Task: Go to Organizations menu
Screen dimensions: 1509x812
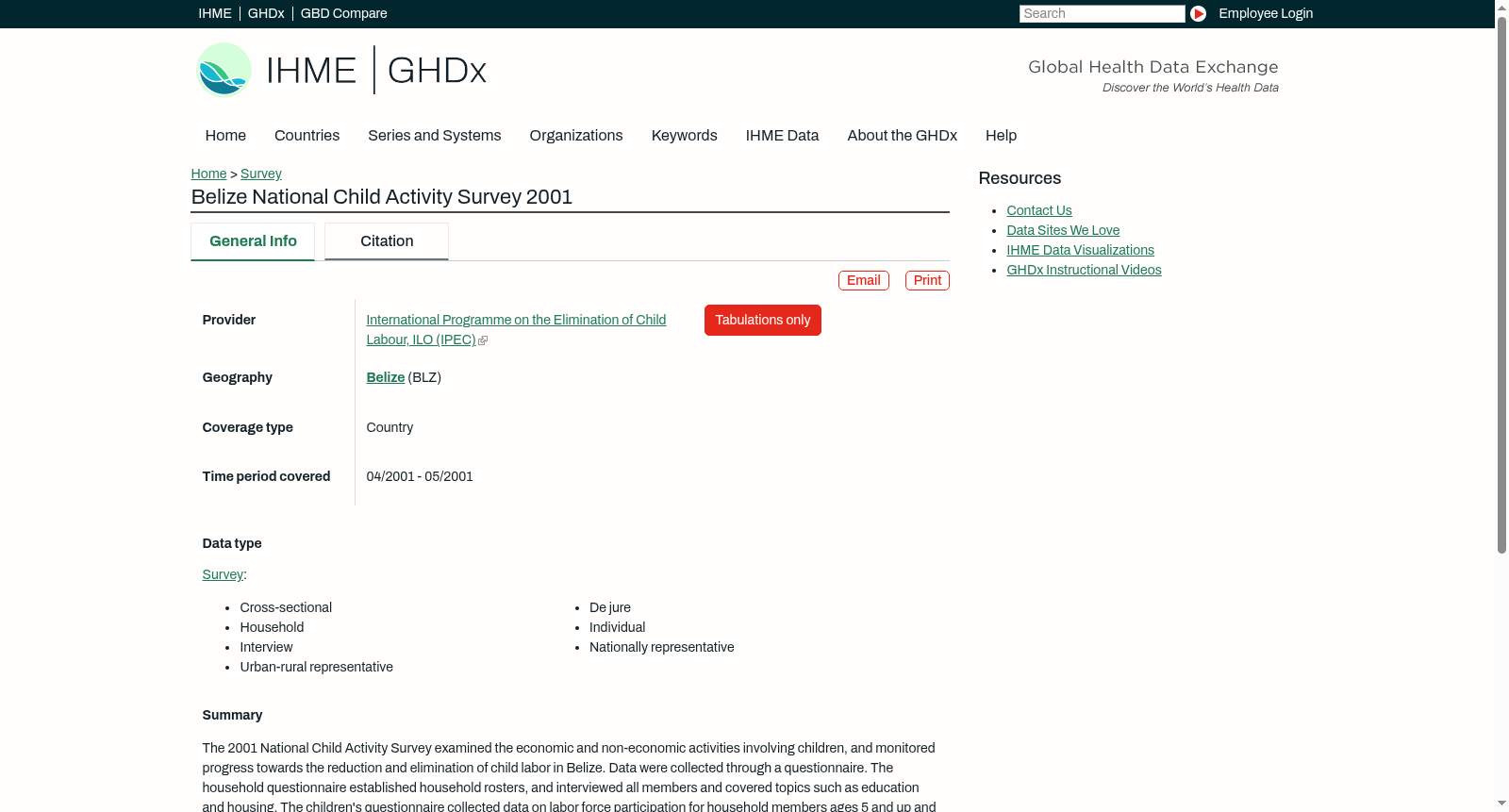Action: click(576, 136)
